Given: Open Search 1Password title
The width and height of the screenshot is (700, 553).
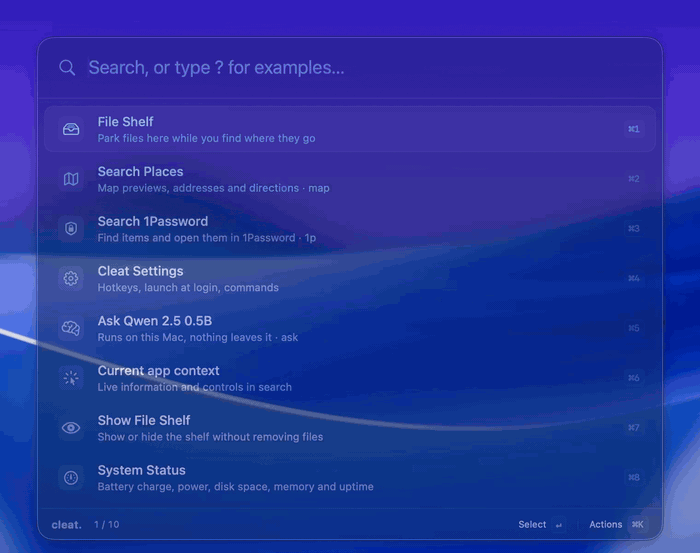Looking at the screenshot, I should (153, 221).
